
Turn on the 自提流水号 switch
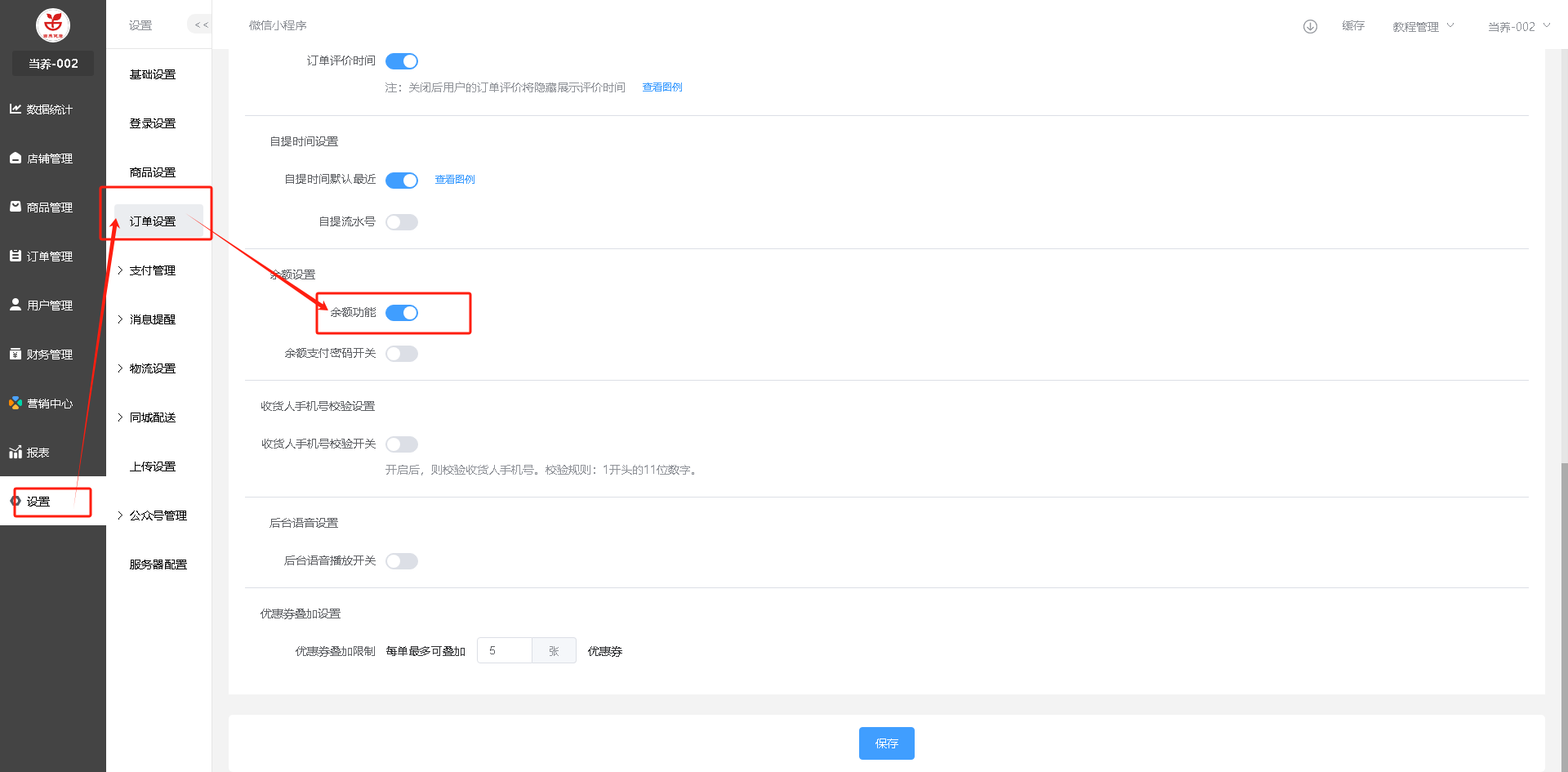coord(402,222)
